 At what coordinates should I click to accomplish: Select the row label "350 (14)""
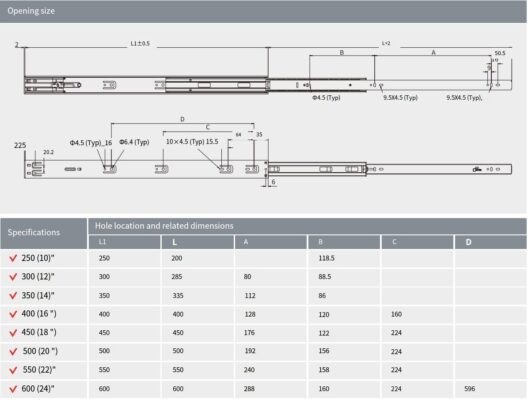(x=38, y=295)
